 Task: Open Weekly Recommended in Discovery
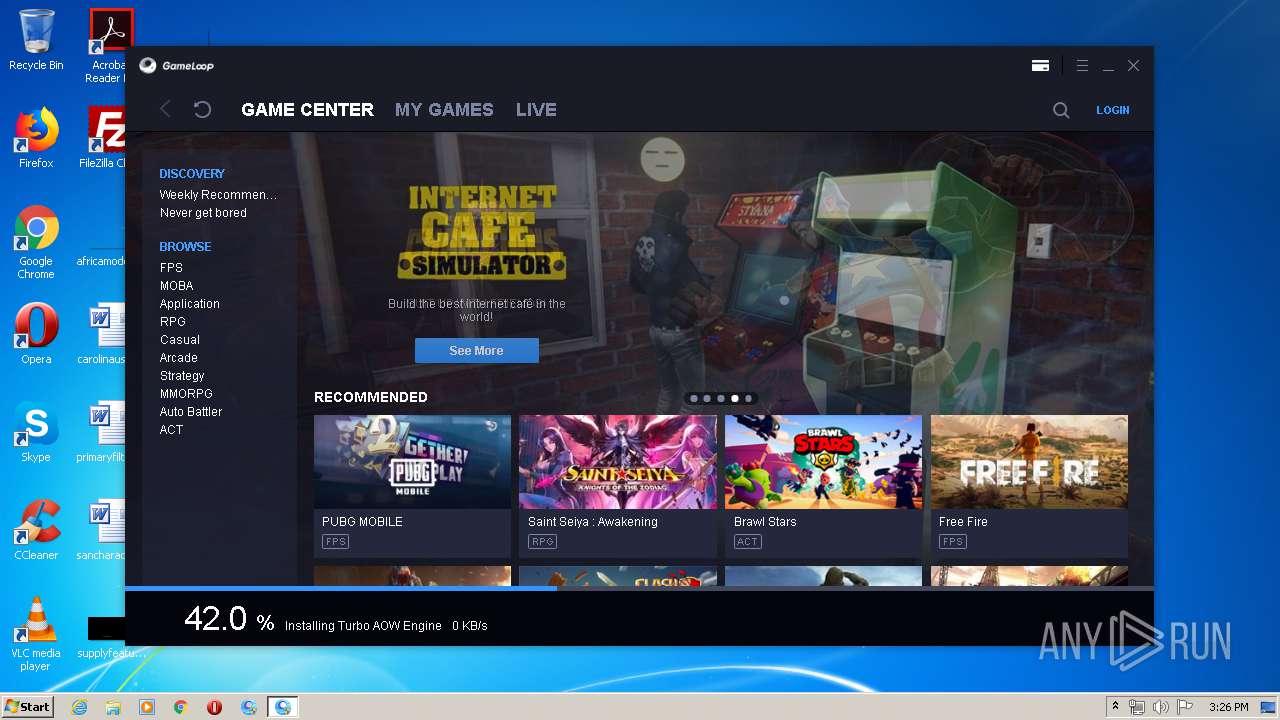[x=218, y=195]
